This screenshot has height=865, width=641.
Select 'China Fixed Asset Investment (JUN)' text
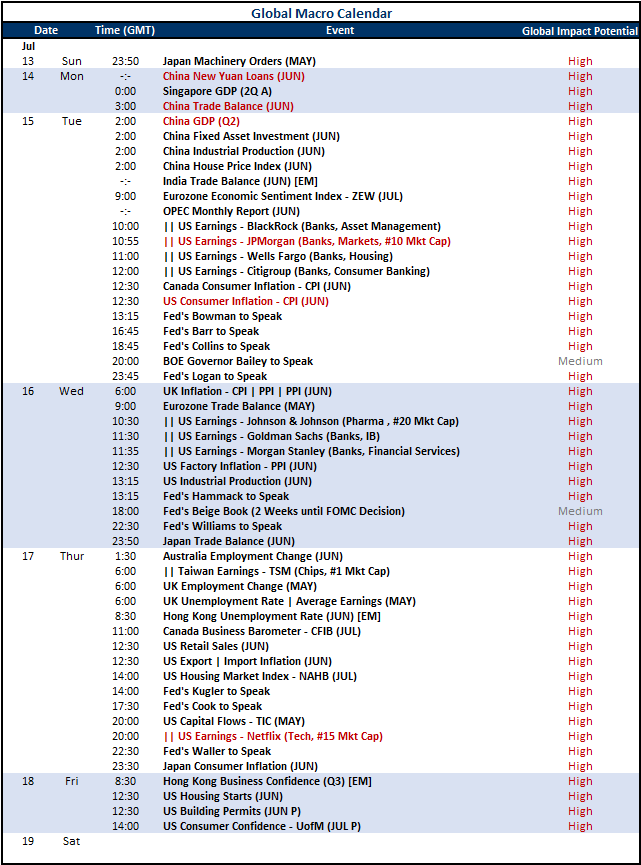[251, 136]
